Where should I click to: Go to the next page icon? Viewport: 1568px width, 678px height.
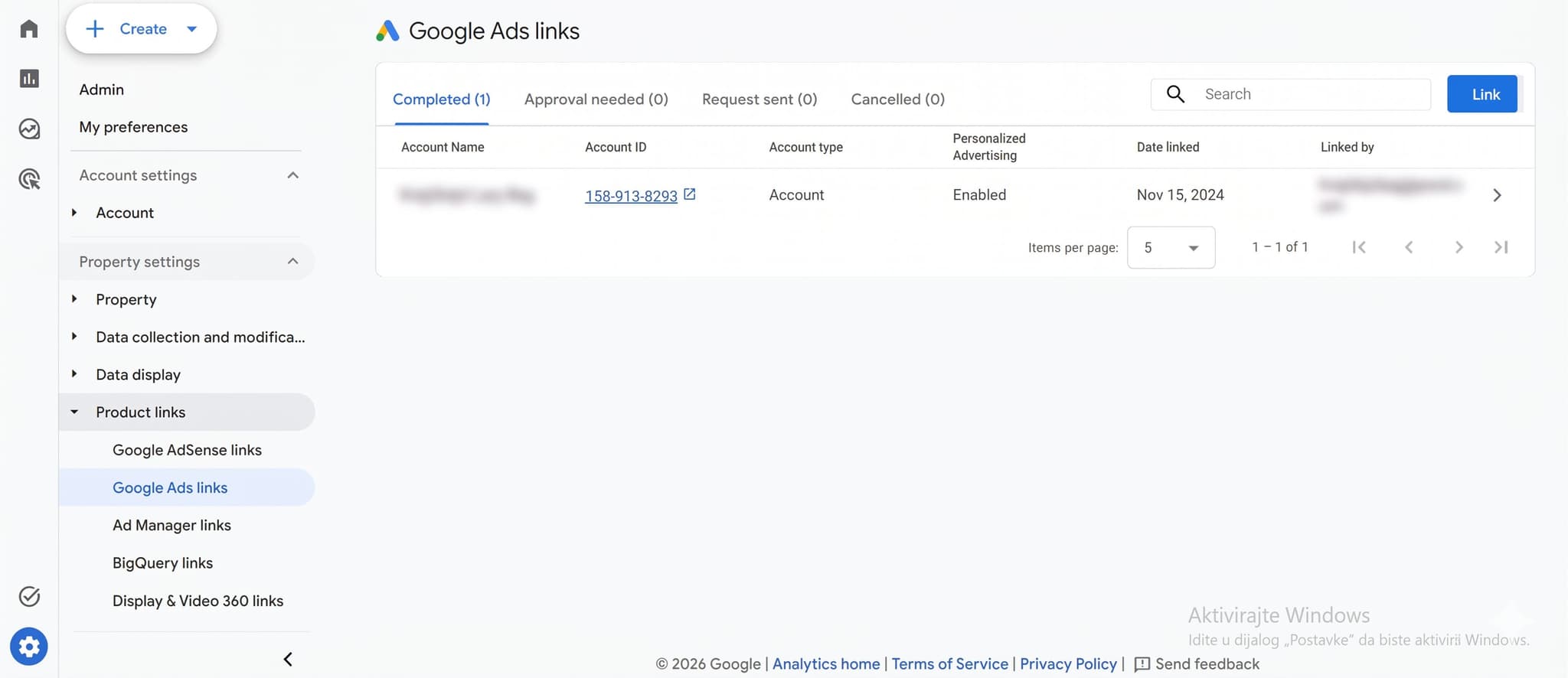pyautogui.click(x=1459, y=247)
